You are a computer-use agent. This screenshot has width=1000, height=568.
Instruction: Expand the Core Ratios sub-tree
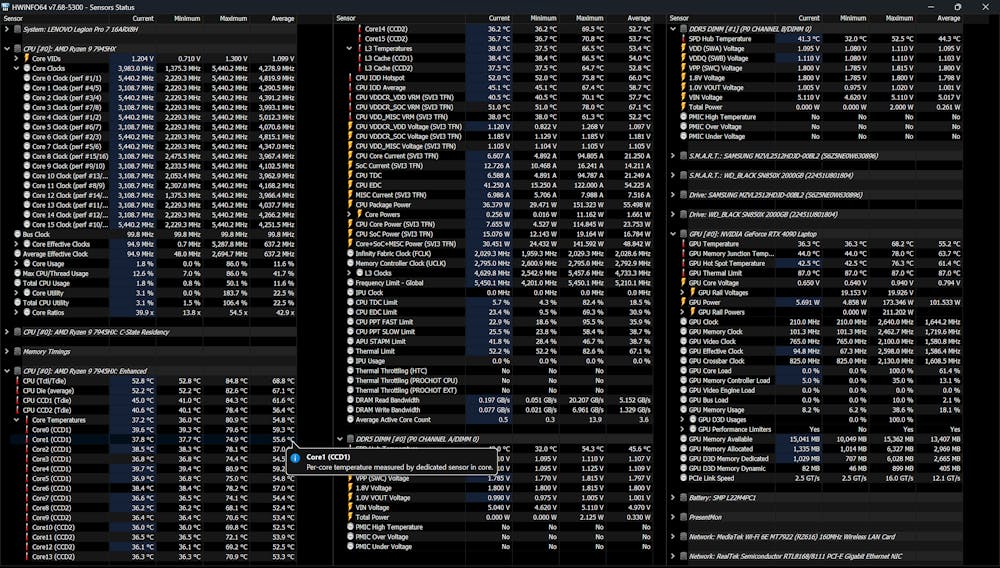click(x=17, y=312)
